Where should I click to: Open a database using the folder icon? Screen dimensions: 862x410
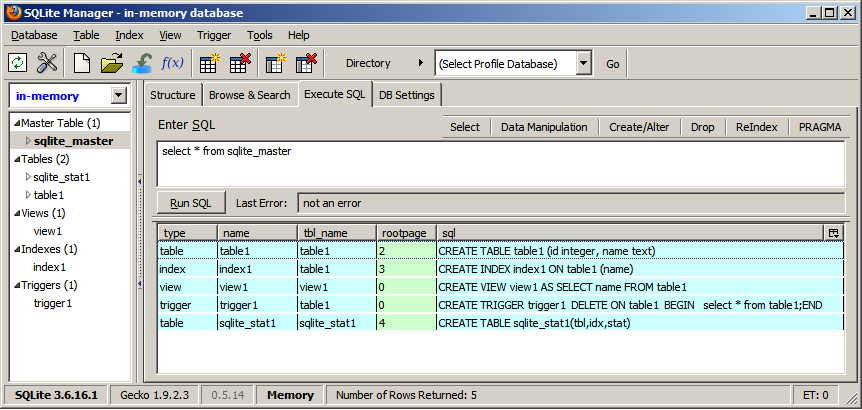(x=112, y=63)
